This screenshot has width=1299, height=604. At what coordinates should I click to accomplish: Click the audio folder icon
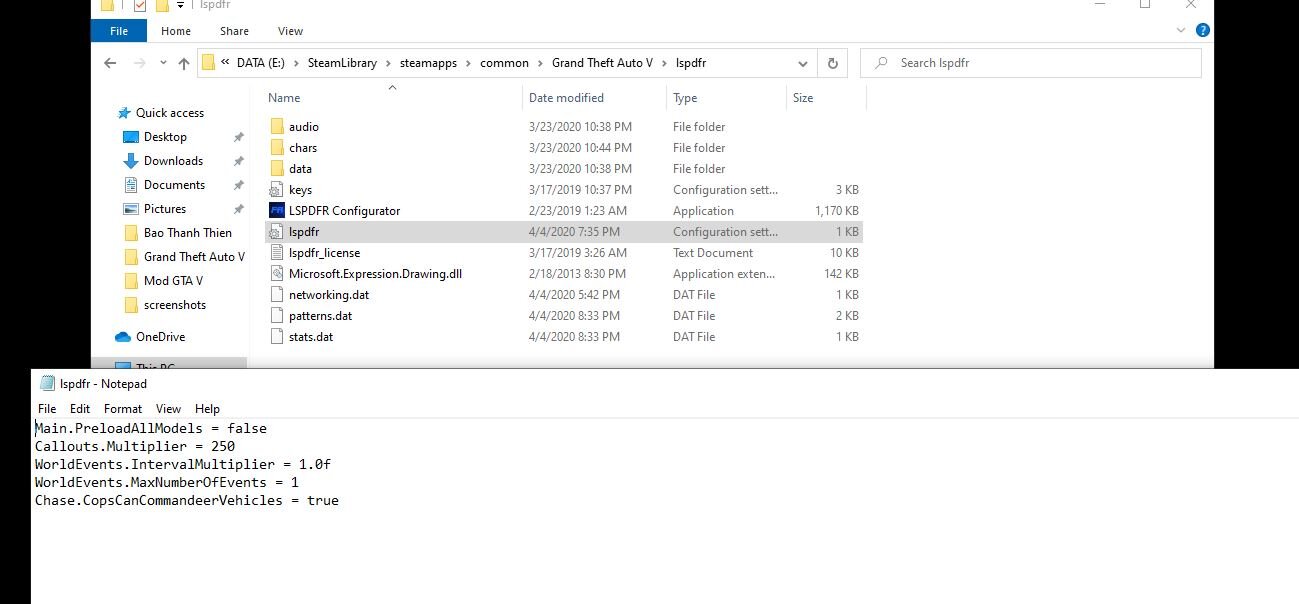click(x=278, y=127)
